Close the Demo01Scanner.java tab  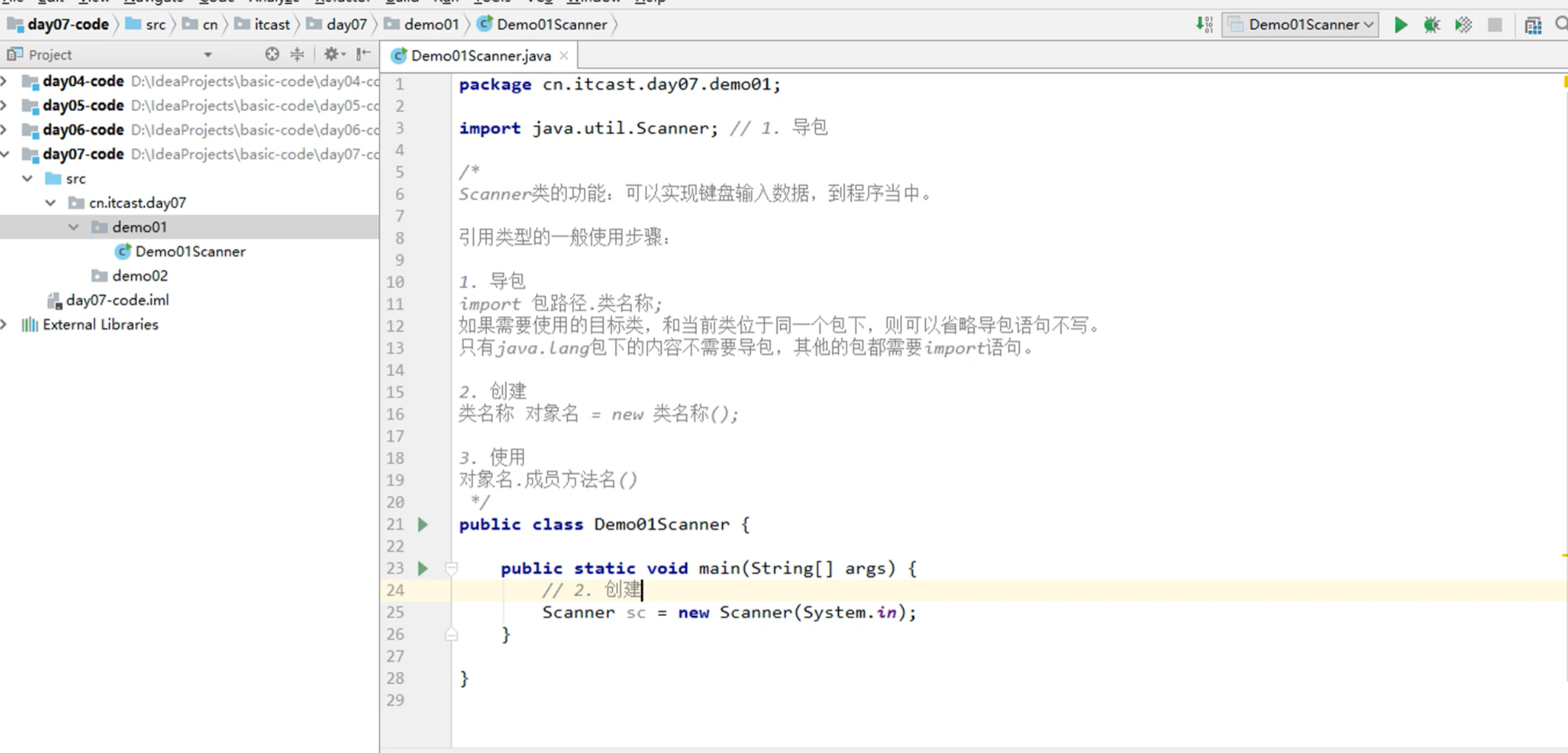click(x=564, y=56)
